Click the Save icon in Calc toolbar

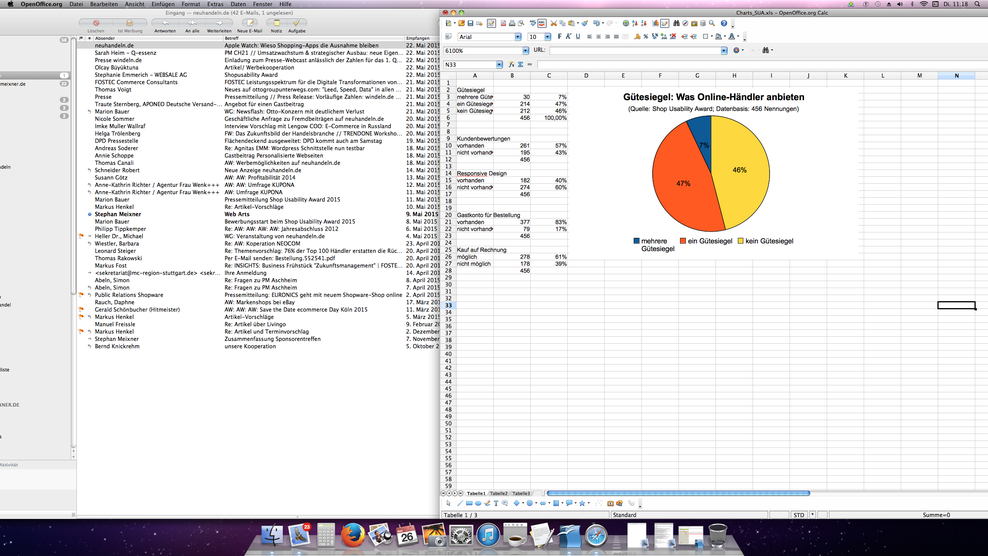coord(470,23)
